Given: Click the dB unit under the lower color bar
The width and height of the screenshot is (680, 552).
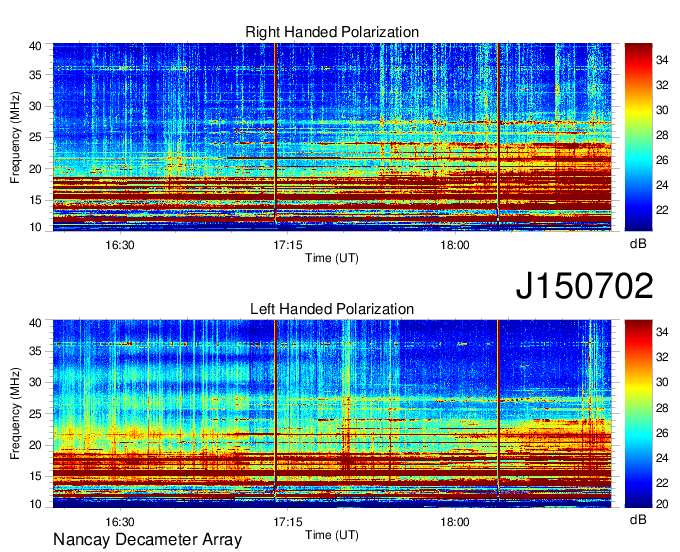Looking at the screenshot, I should click(x=638, y=519).
